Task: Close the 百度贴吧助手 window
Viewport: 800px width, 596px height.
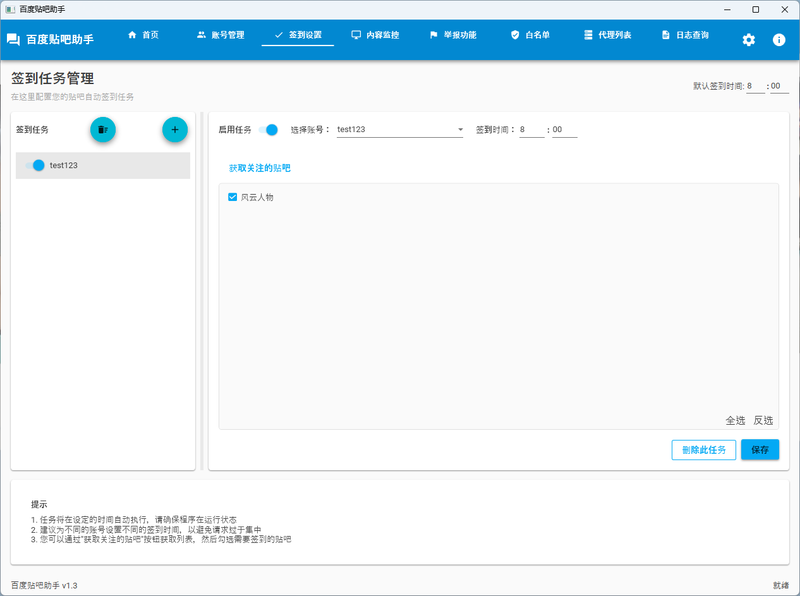Action: 785,10
